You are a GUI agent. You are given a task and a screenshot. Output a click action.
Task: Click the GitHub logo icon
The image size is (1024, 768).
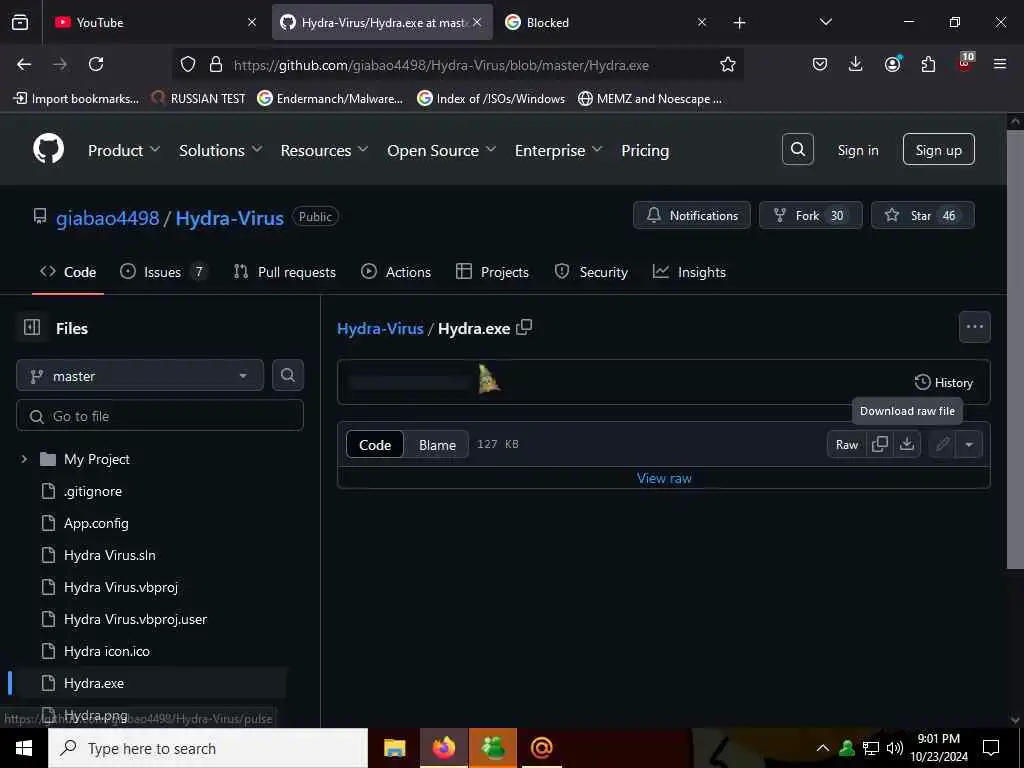(x=48, y=150)
